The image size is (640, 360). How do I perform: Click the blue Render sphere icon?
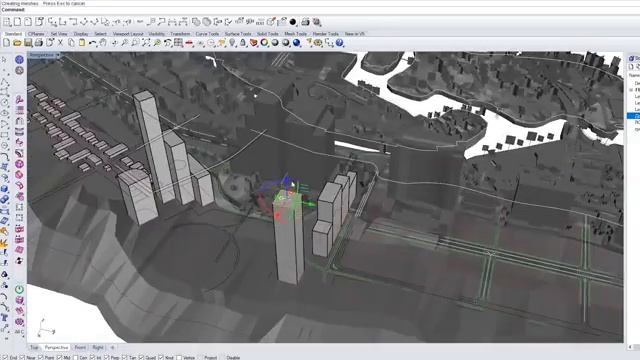[297, 42]
